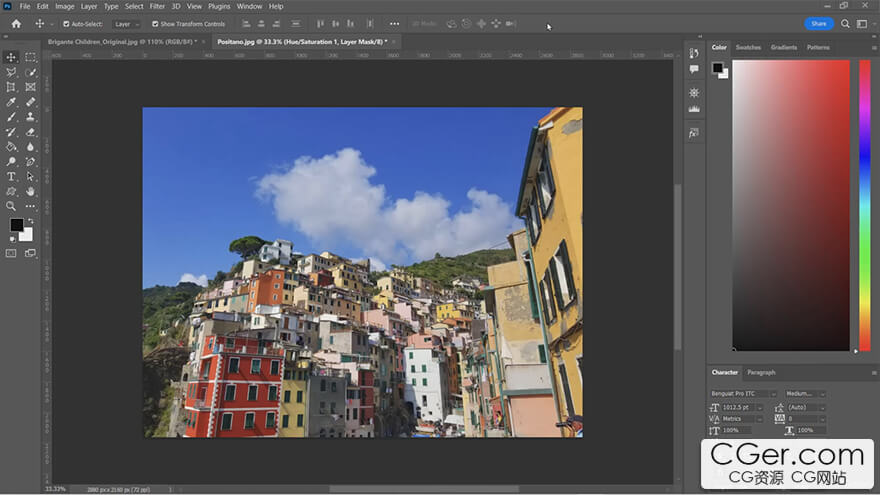Select the Pen tool
This screenshot has height=495, width=880.
(x=30, y=162)
